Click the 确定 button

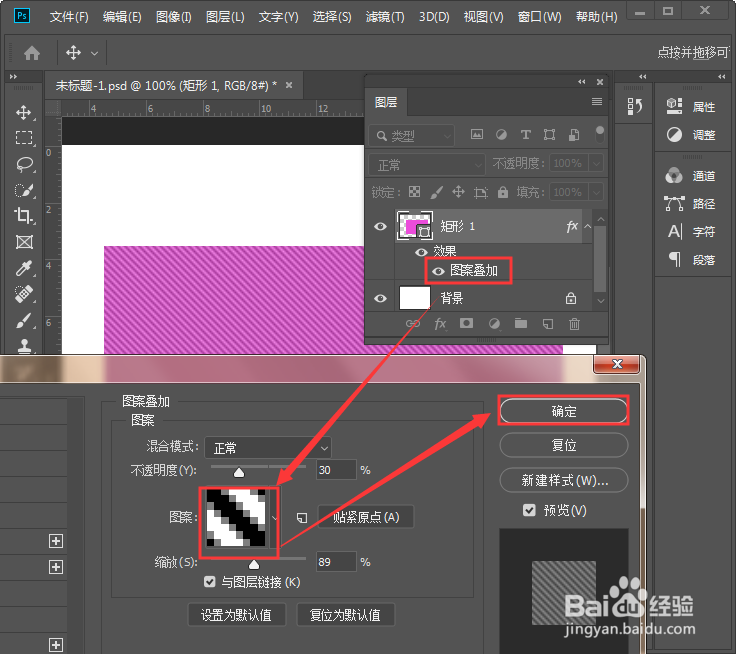pos(564,411)
